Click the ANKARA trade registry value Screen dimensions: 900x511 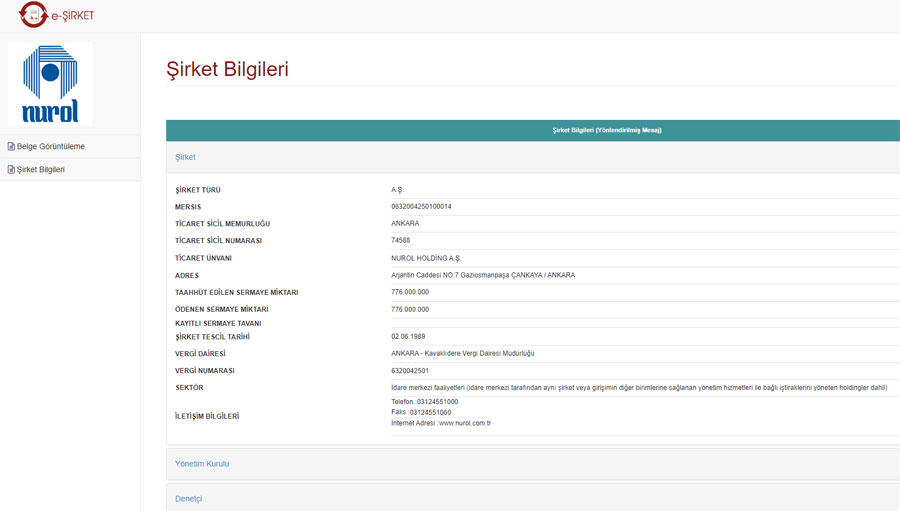pos(405,223)
